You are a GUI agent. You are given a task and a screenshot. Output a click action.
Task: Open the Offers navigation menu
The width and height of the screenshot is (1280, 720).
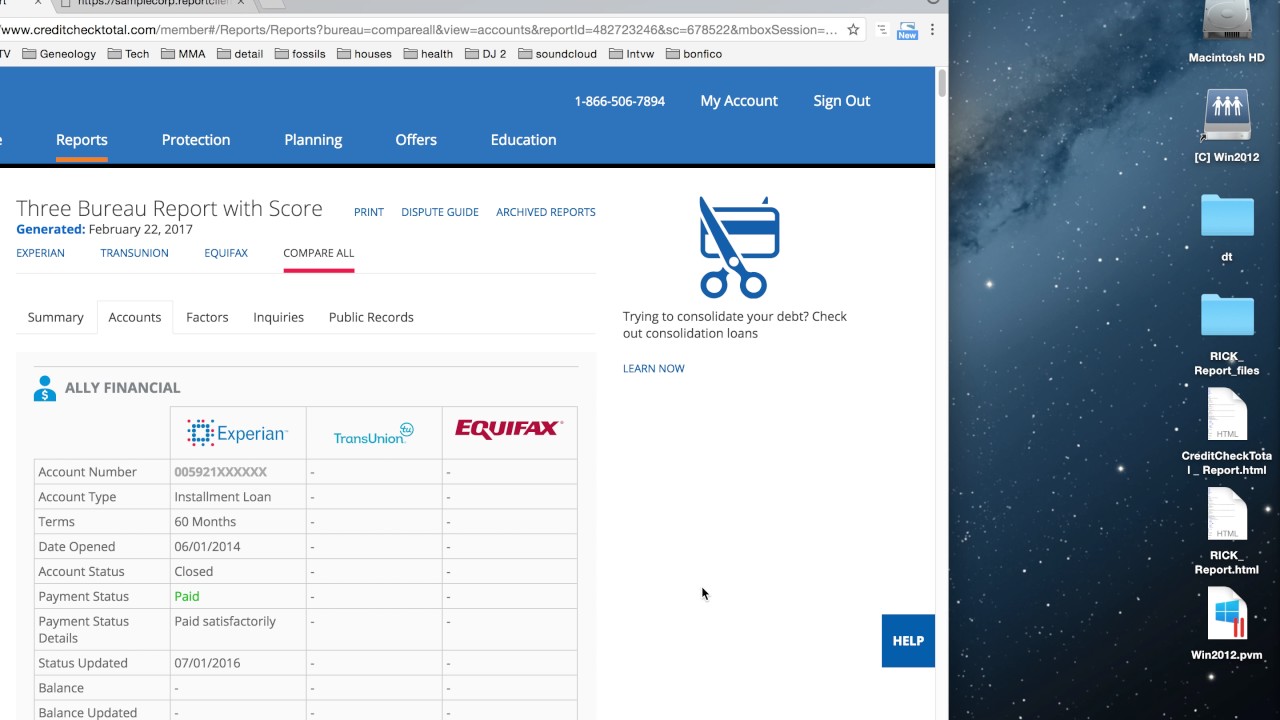(x=416, y=140)
